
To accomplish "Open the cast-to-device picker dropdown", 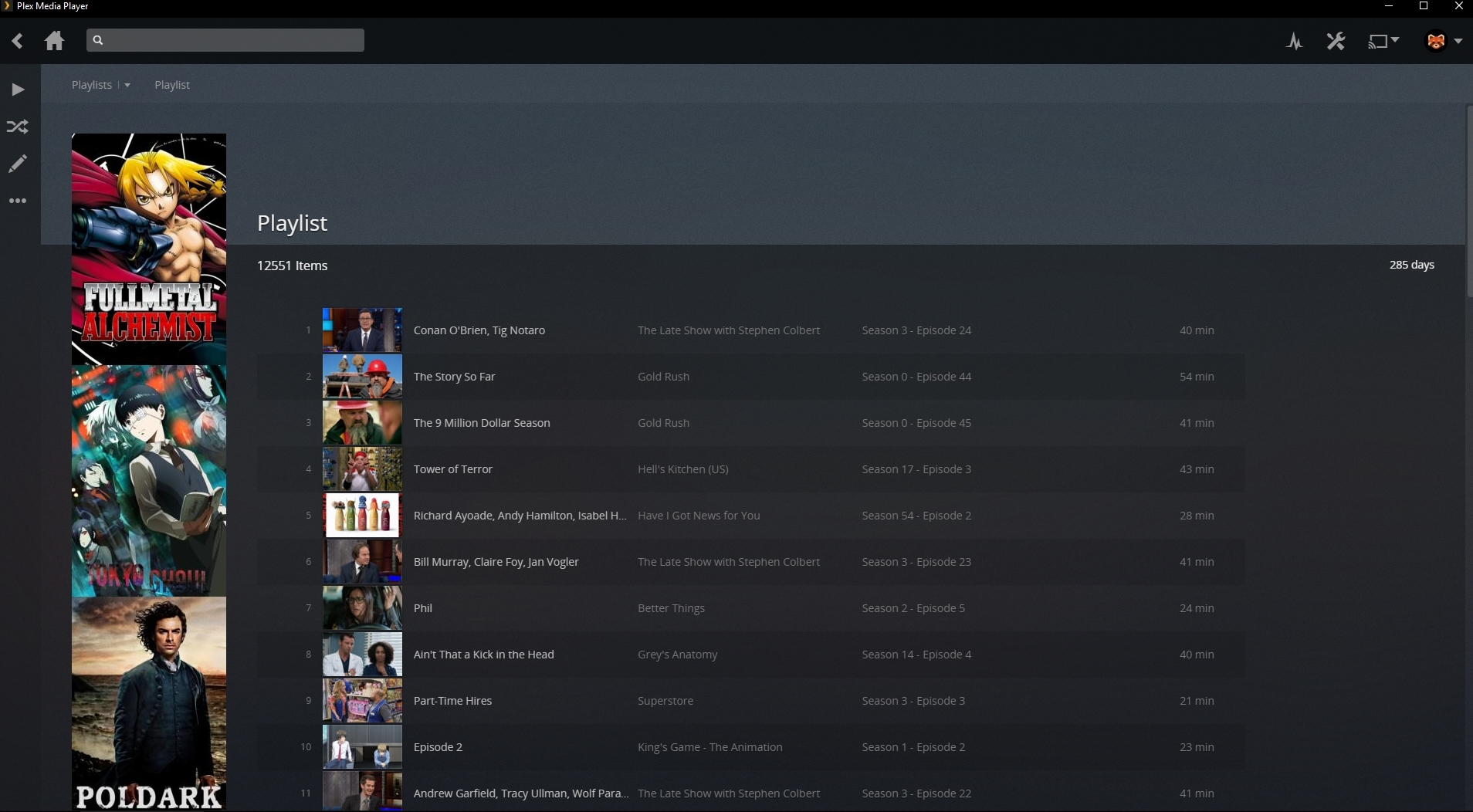I will coord(1381,41).
